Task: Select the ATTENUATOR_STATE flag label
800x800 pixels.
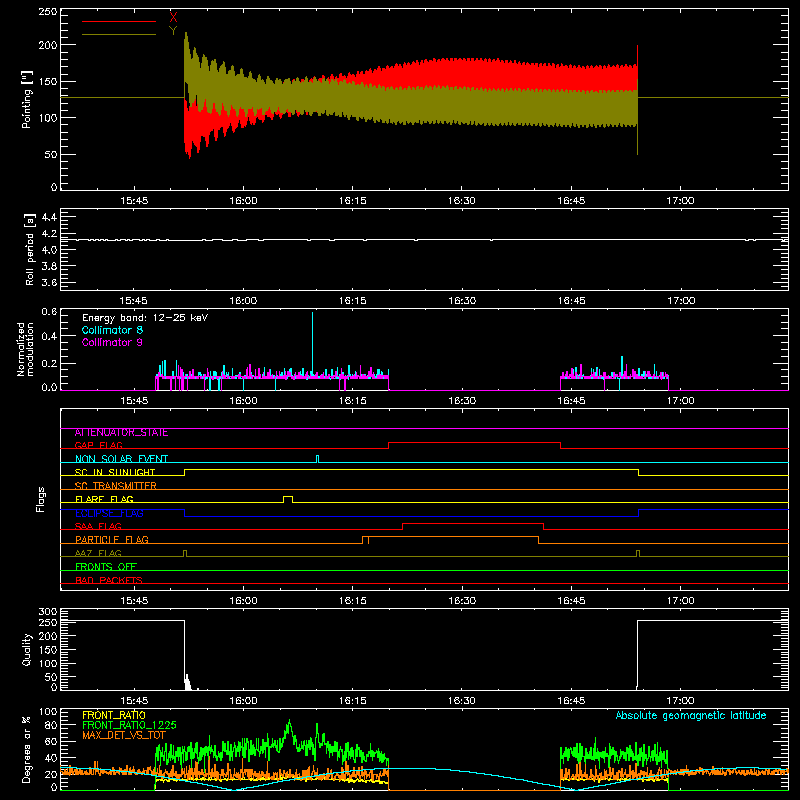Action: (121, 433)
